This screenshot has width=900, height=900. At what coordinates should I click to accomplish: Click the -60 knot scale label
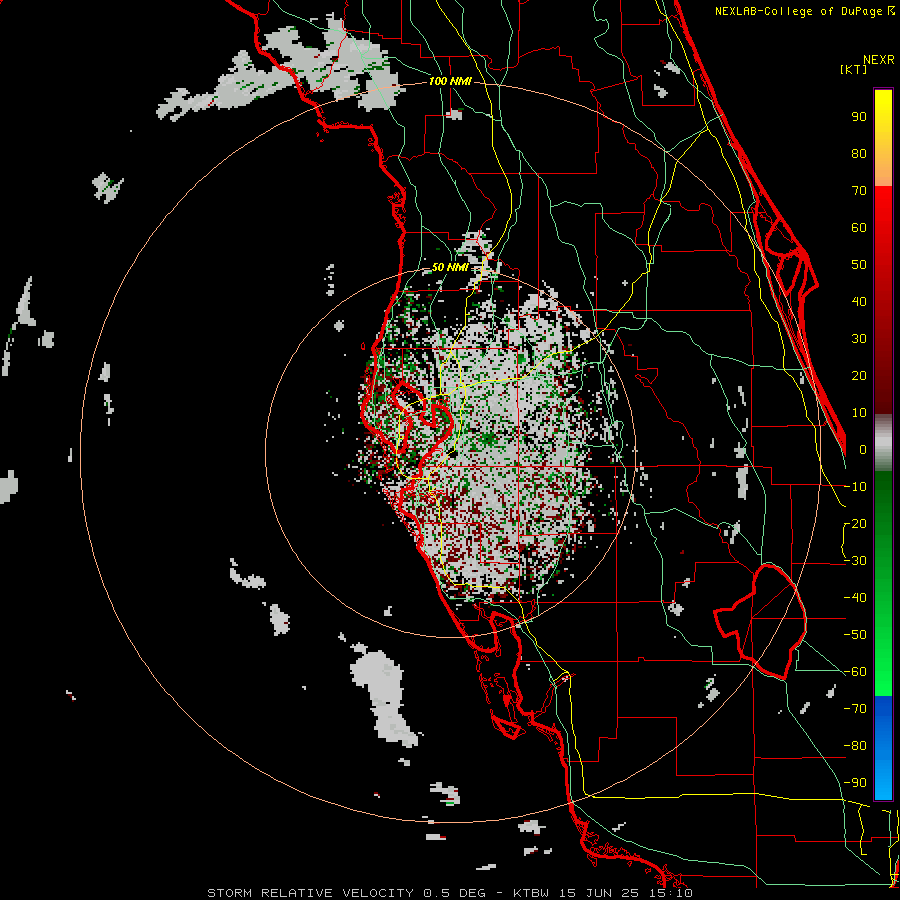855,672
